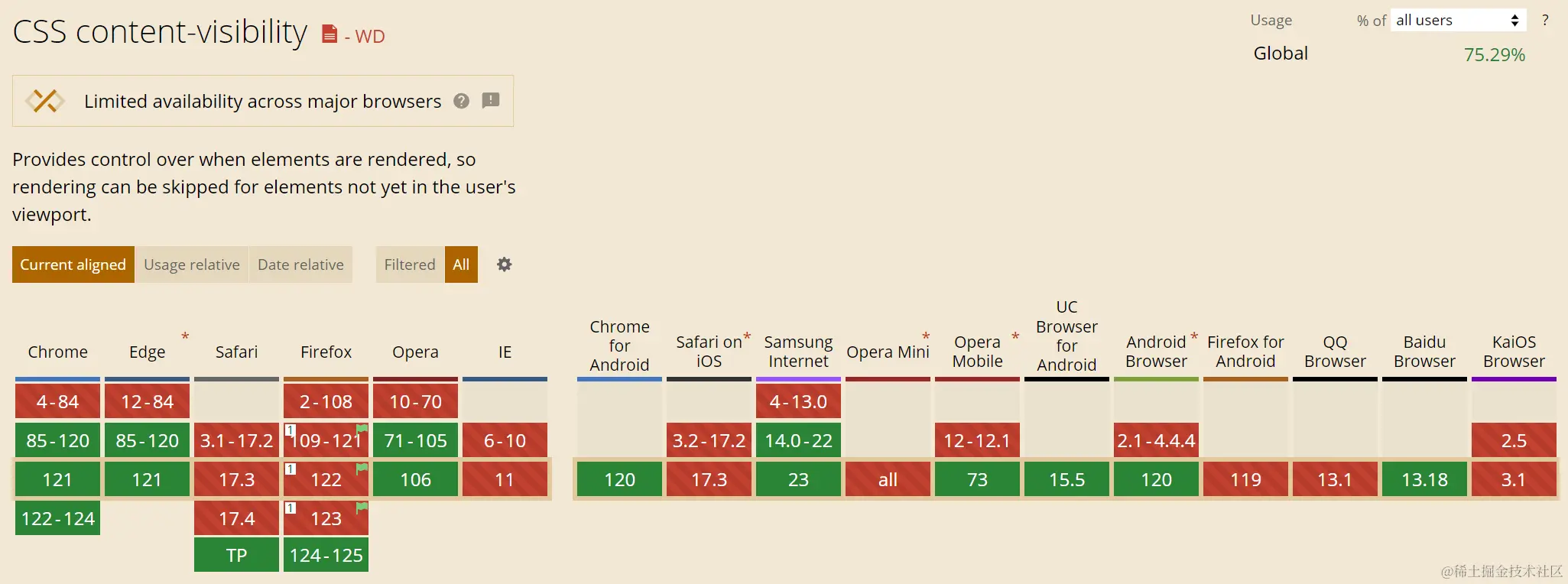
Task: Toggle the Filtered browsers option
Action: (409, 264)
